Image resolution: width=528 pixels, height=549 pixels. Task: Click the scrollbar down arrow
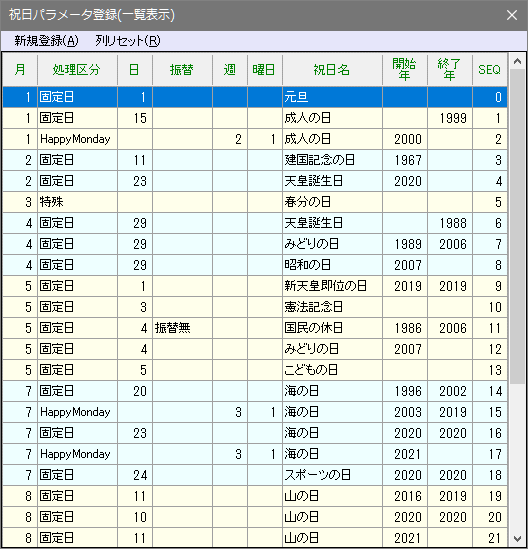point(517,538)
